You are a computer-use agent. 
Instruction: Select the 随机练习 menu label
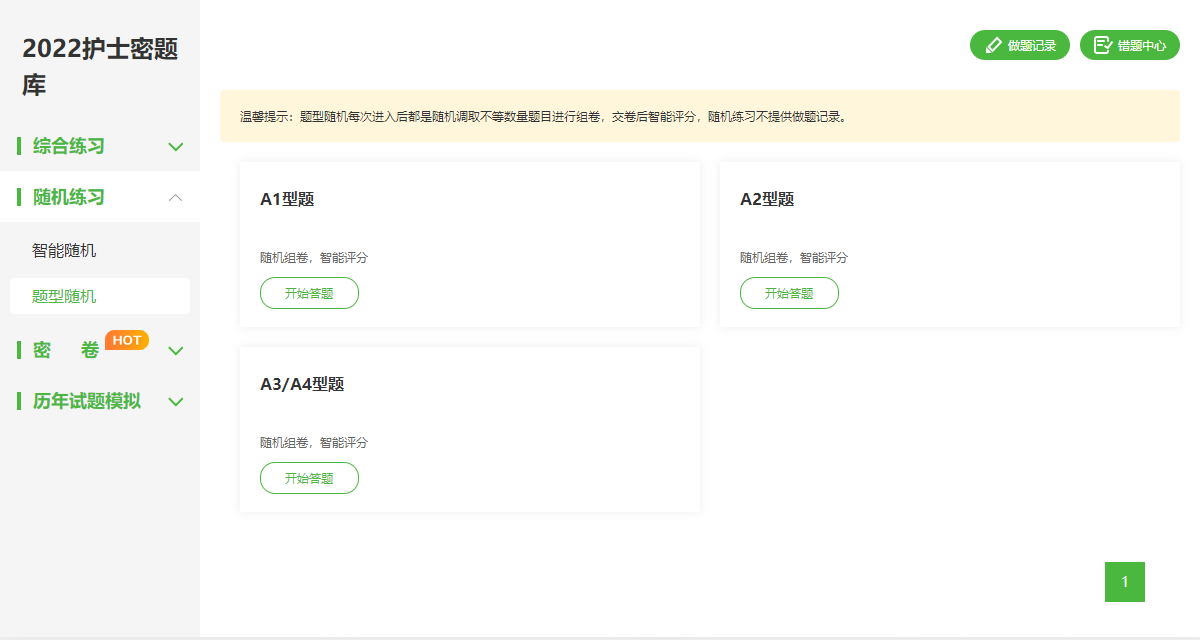69,198
